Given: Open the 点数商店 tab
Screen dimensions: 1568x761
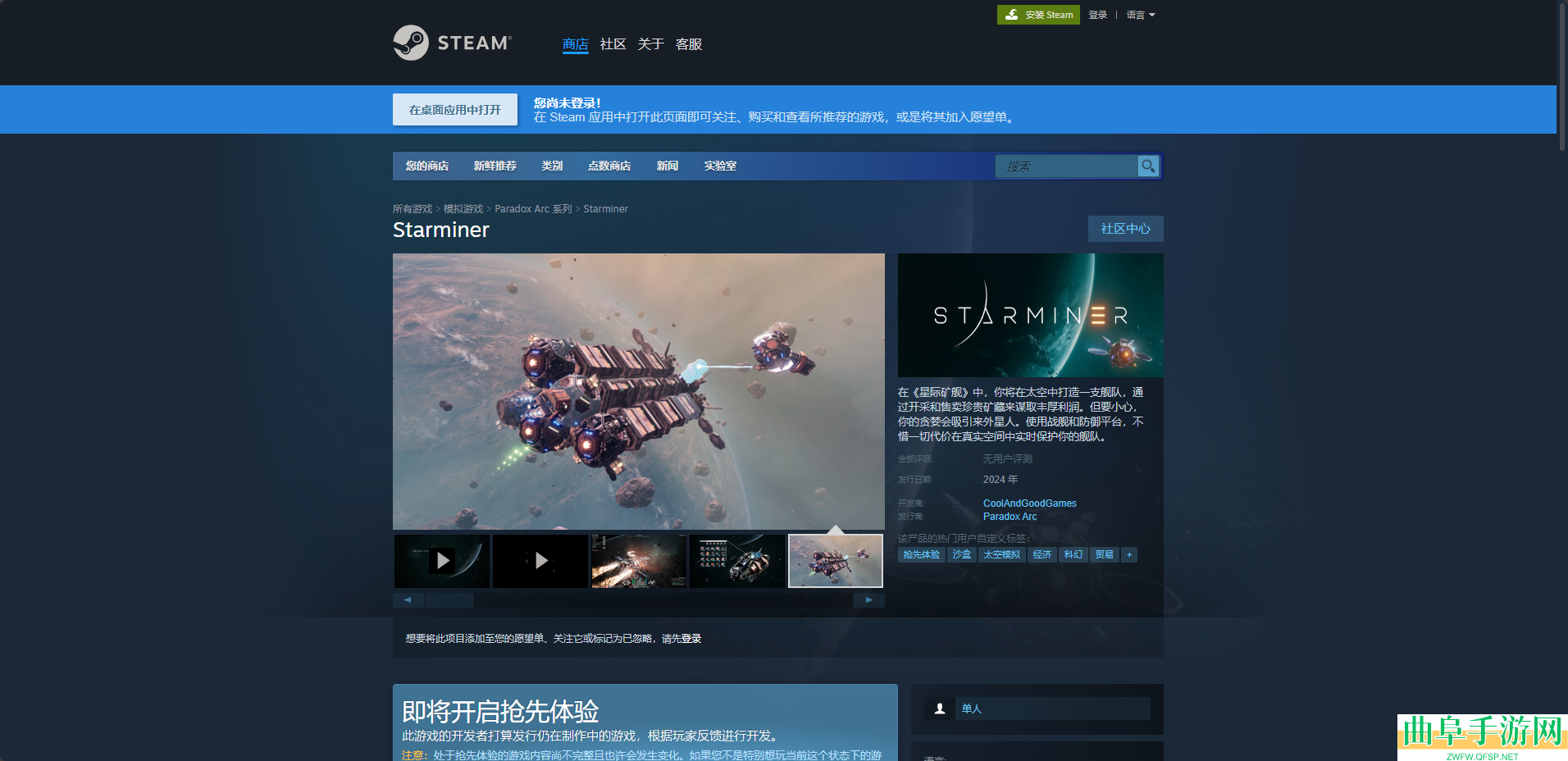Looking at the screenshot, I should (609, 166).
